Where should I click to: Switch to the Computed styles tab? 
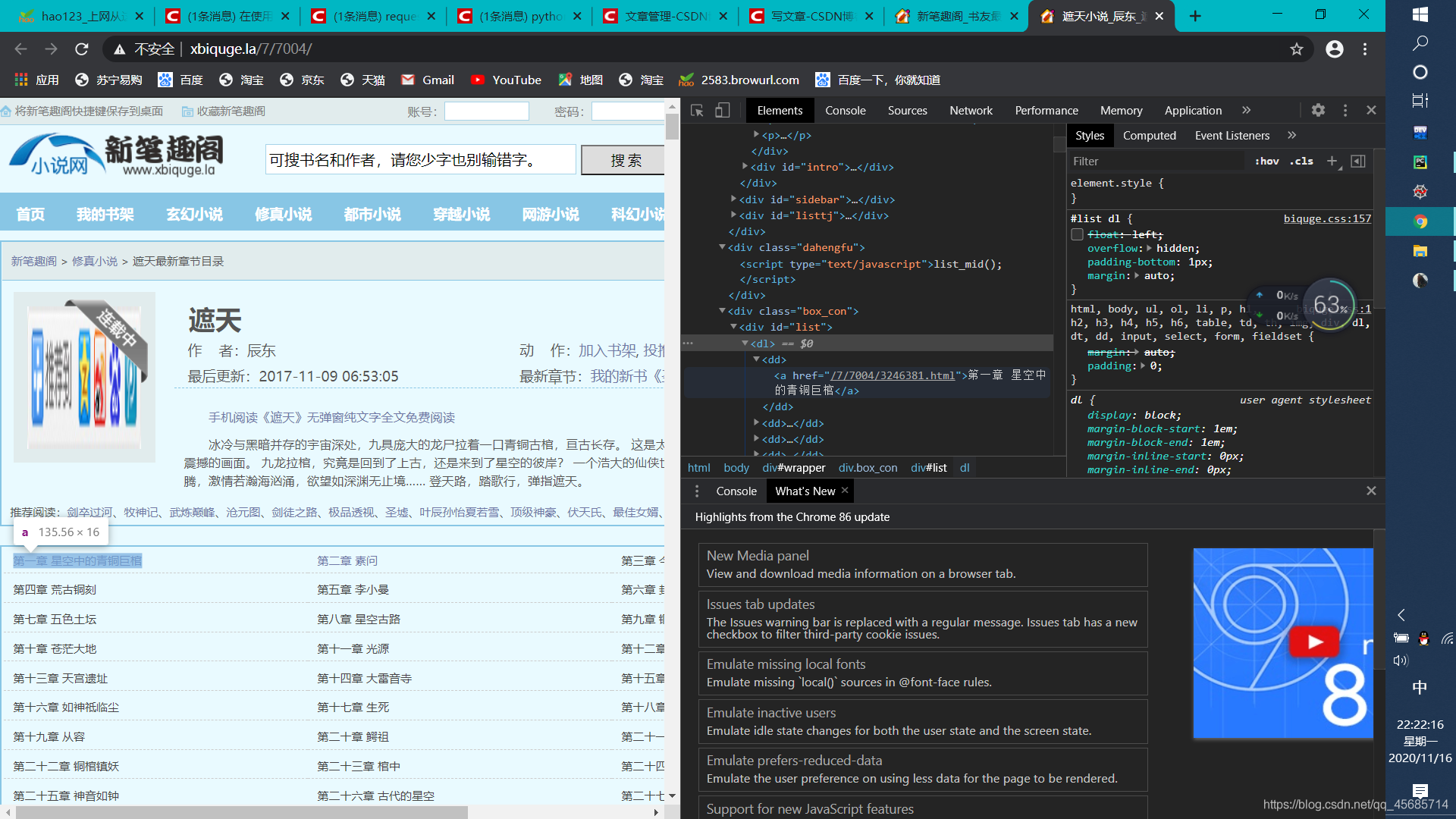1149,136
